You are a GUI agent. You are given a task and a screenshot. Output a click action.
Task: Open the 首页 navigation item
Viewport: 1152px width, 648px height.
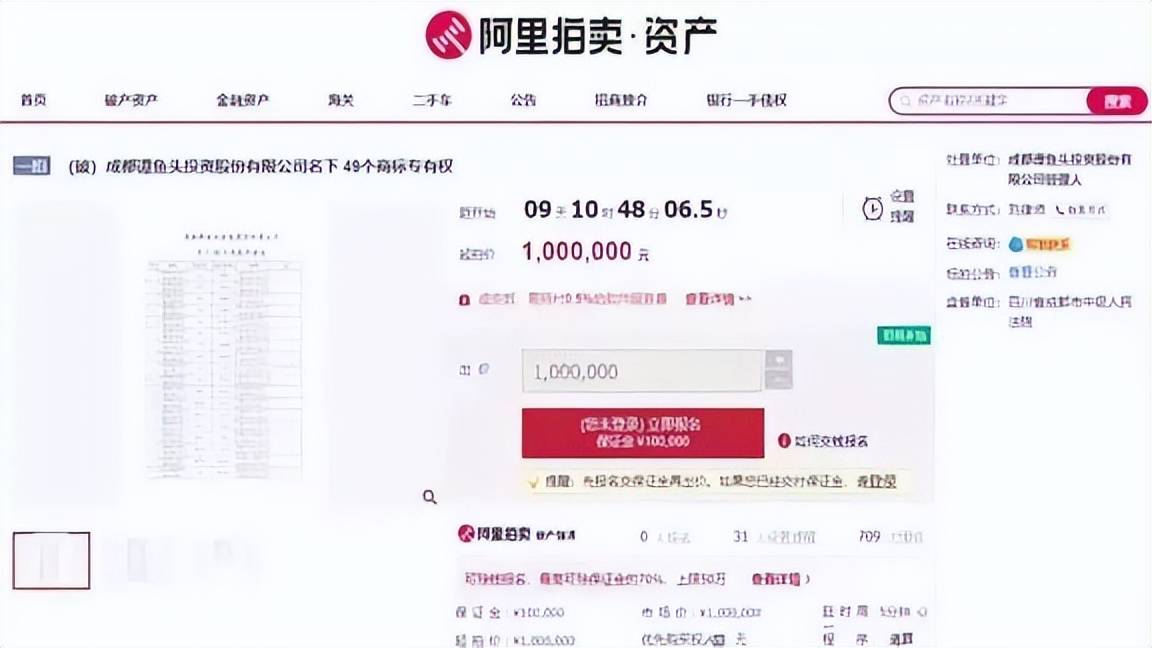pos(34,100)
